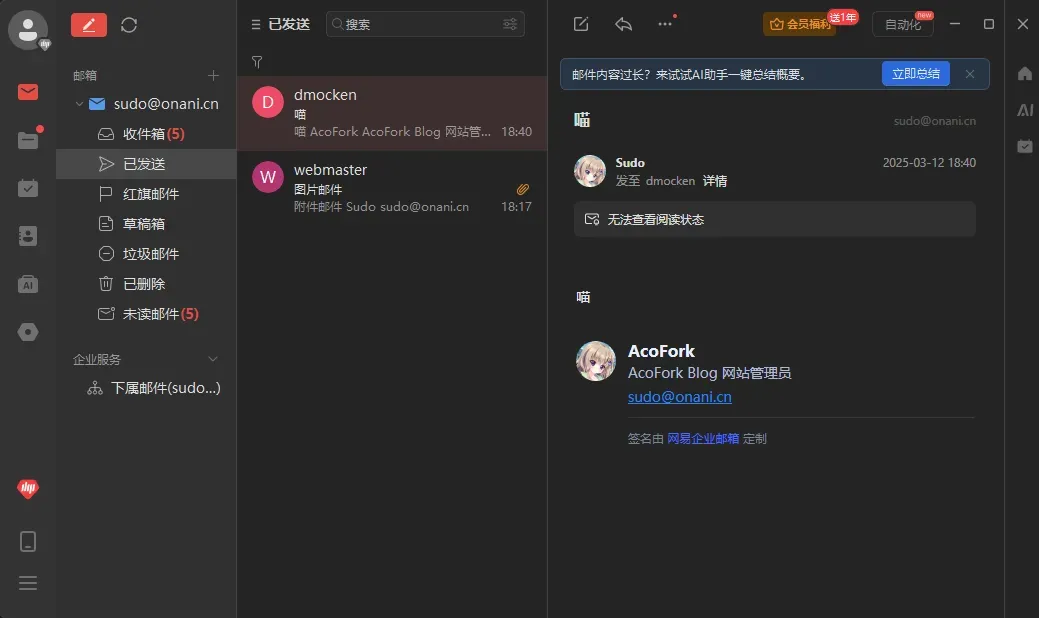Open the AI assistant icon in left sidebar

[28, 284]
